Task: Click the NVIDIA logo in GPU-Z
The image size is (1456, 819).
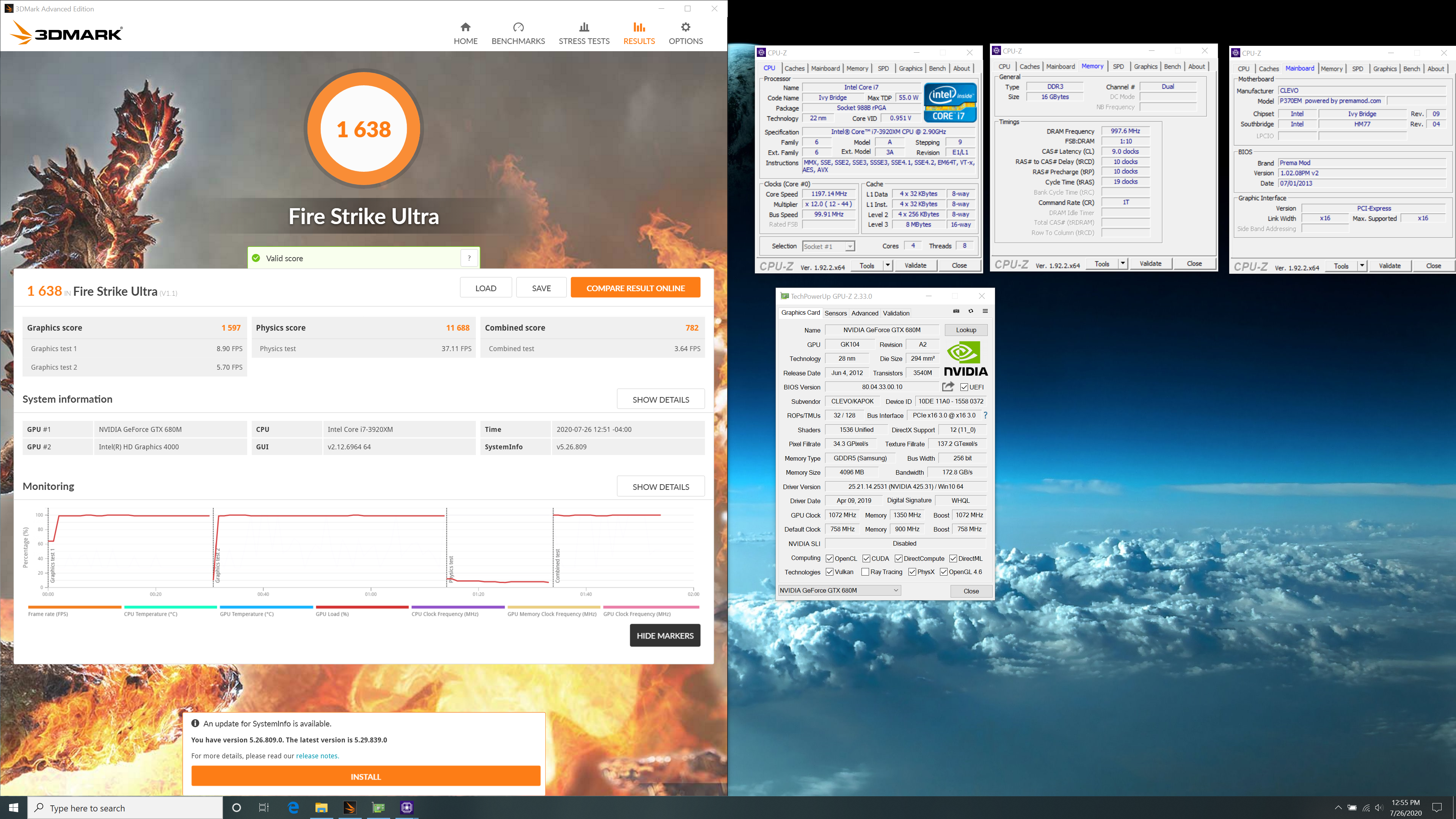Action: tap(965, 359)
